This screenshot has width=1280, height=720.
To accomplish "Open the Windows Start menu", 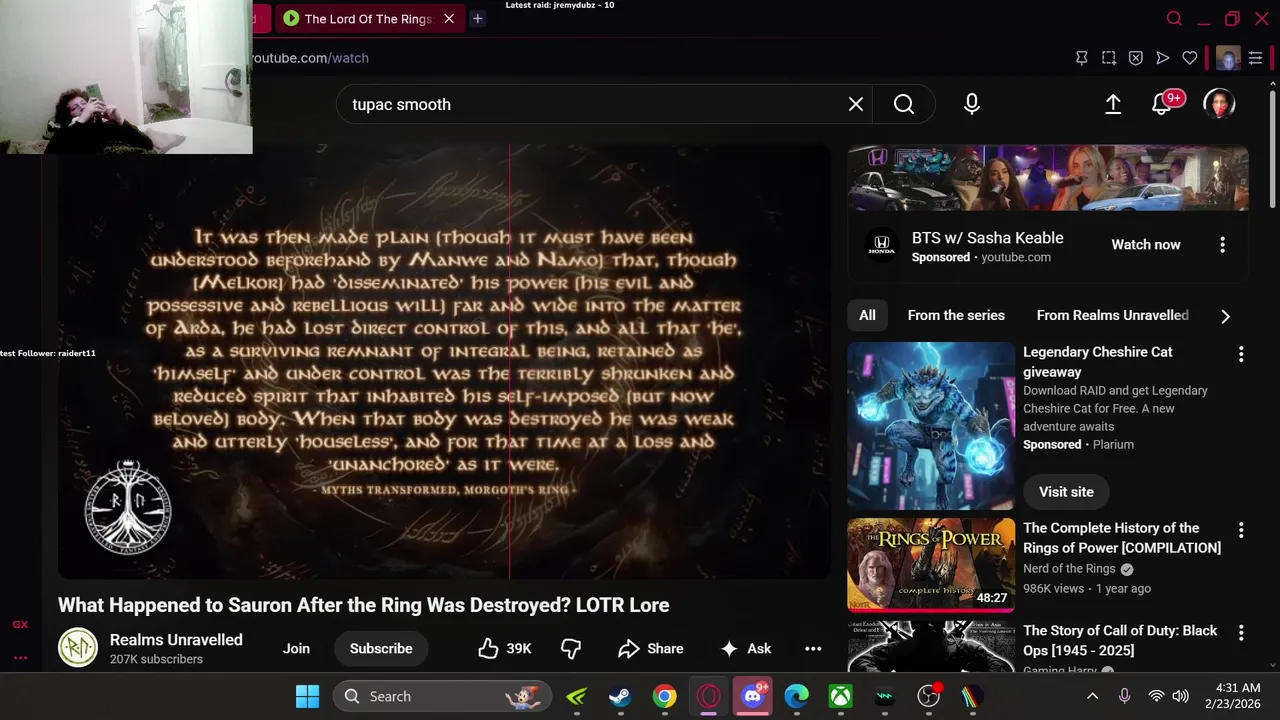I will pos(307,696).
